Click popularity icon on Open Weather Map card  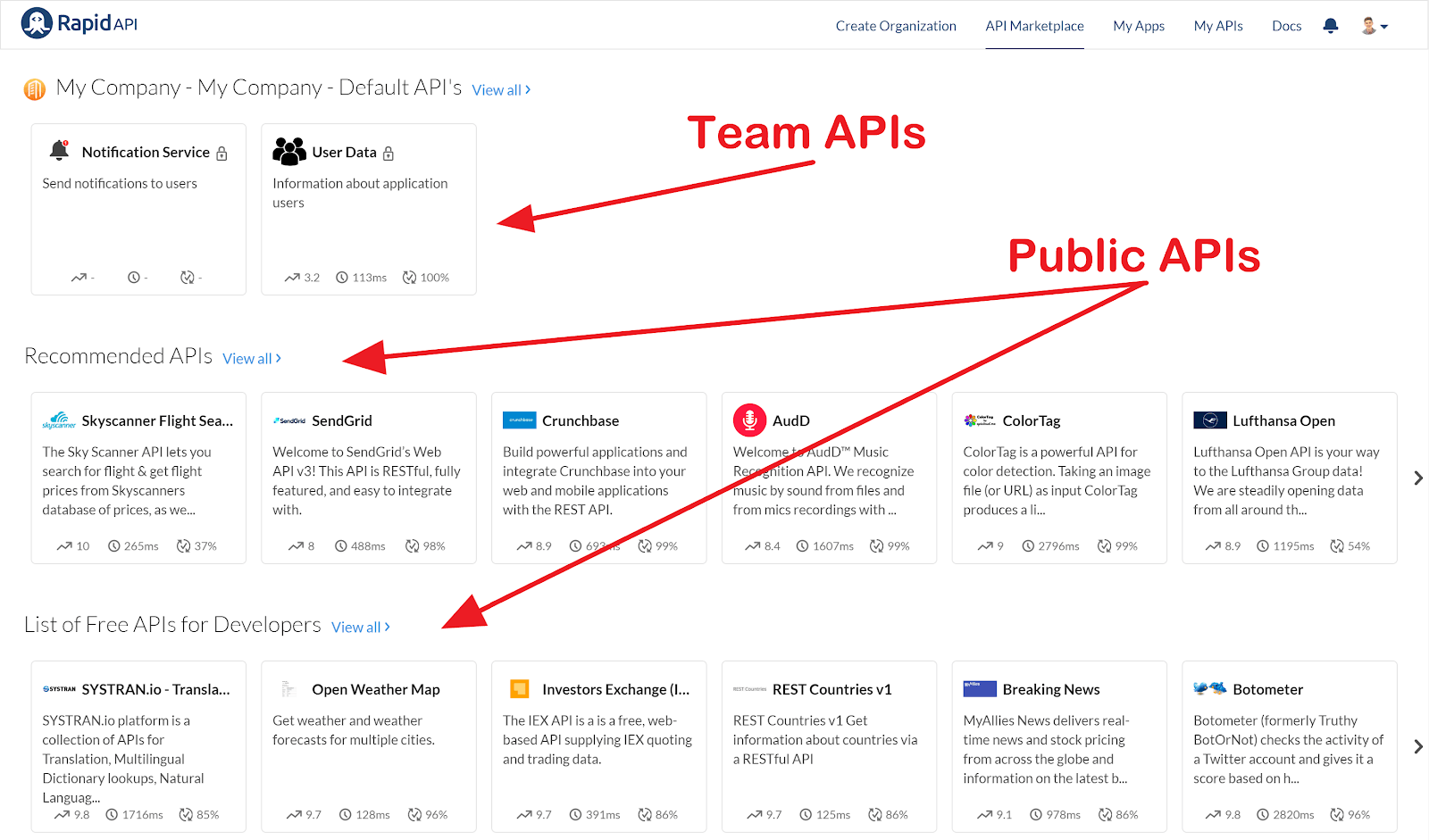coord(294,815)
